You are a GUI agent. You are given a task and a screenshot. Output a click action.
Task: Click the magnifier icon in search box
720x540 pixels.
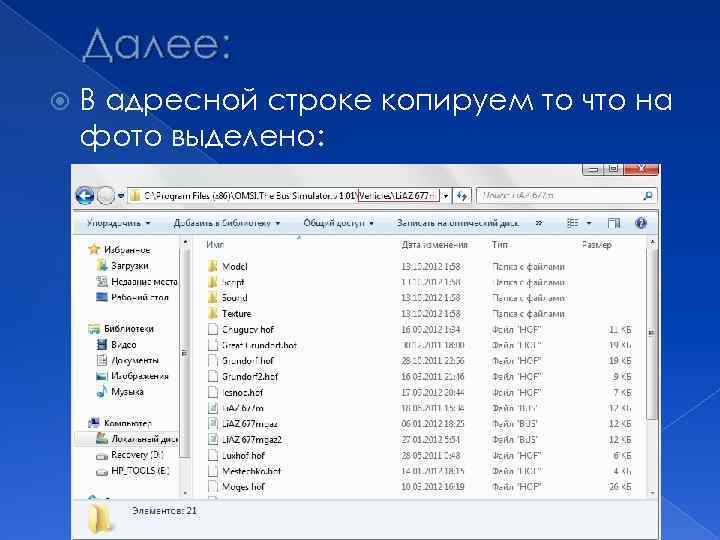point(647,196)
